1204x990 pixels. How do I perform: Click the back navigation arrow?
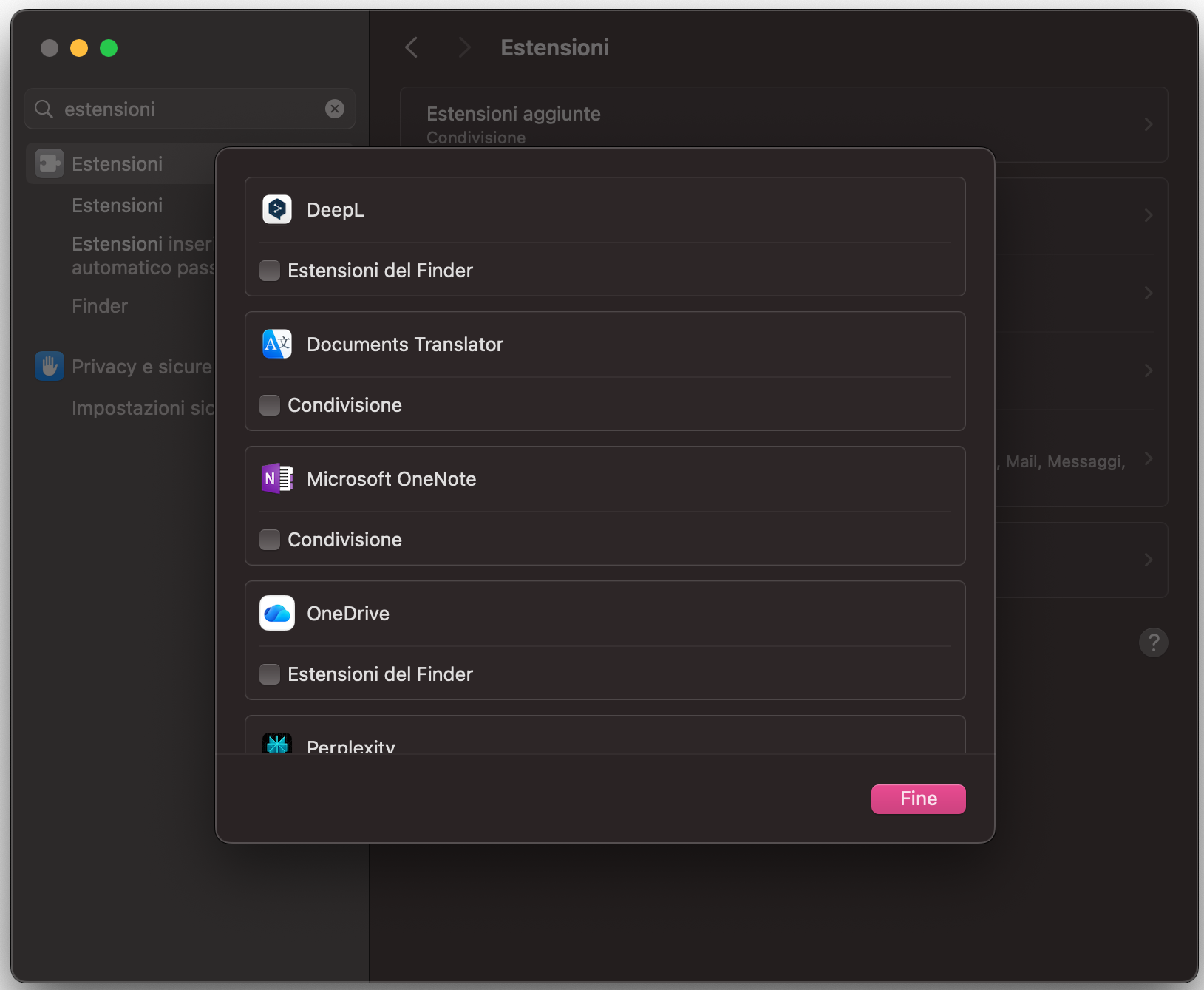pyautogui.click(x=412, y=47)
